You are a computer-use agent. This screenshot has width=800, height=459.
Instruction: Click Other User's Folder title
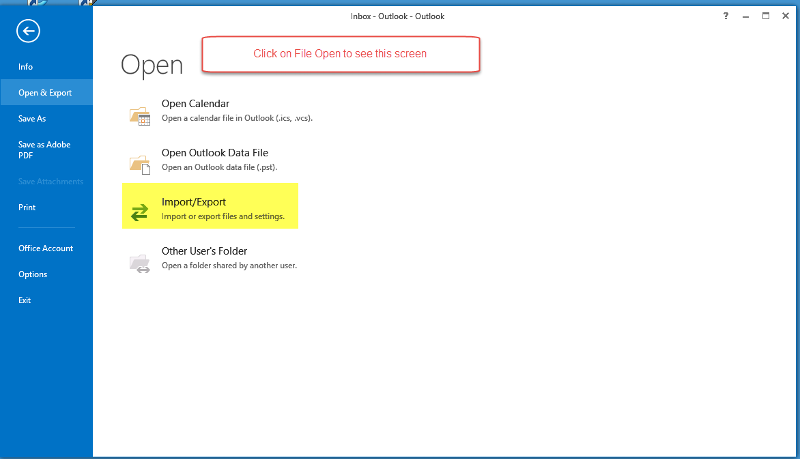[204, 251]
